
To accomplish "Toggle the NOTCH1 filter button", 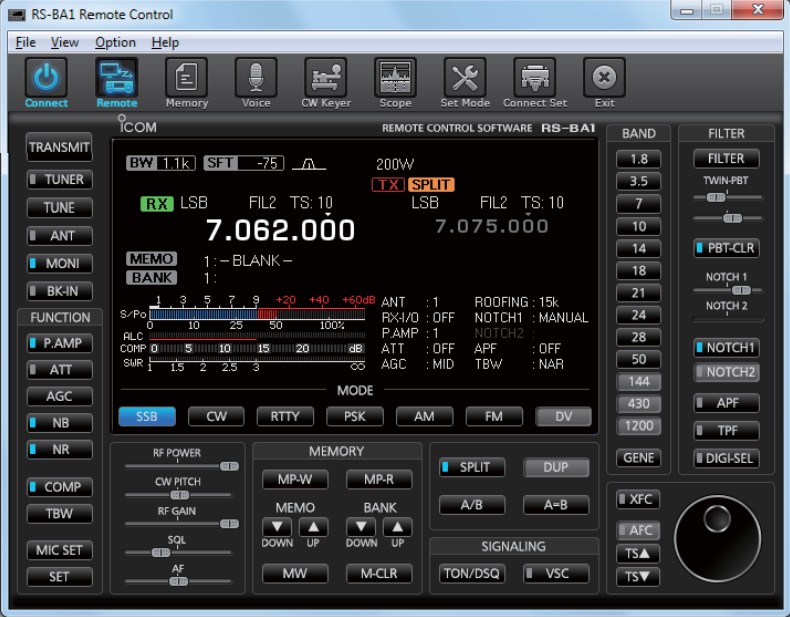I will (x=726, y=348).
